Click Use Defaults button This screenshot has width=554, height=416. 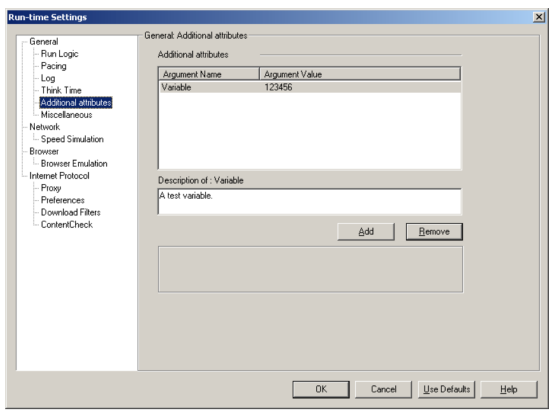[x=446, y=389]
